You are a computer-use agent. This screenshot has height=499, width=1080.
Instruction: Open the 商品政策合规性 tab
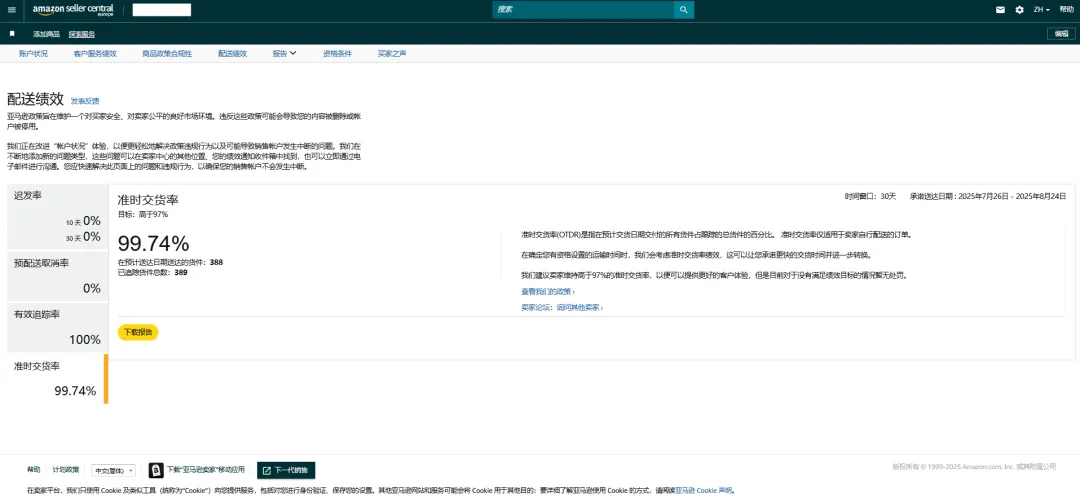(x=166, y=53)
